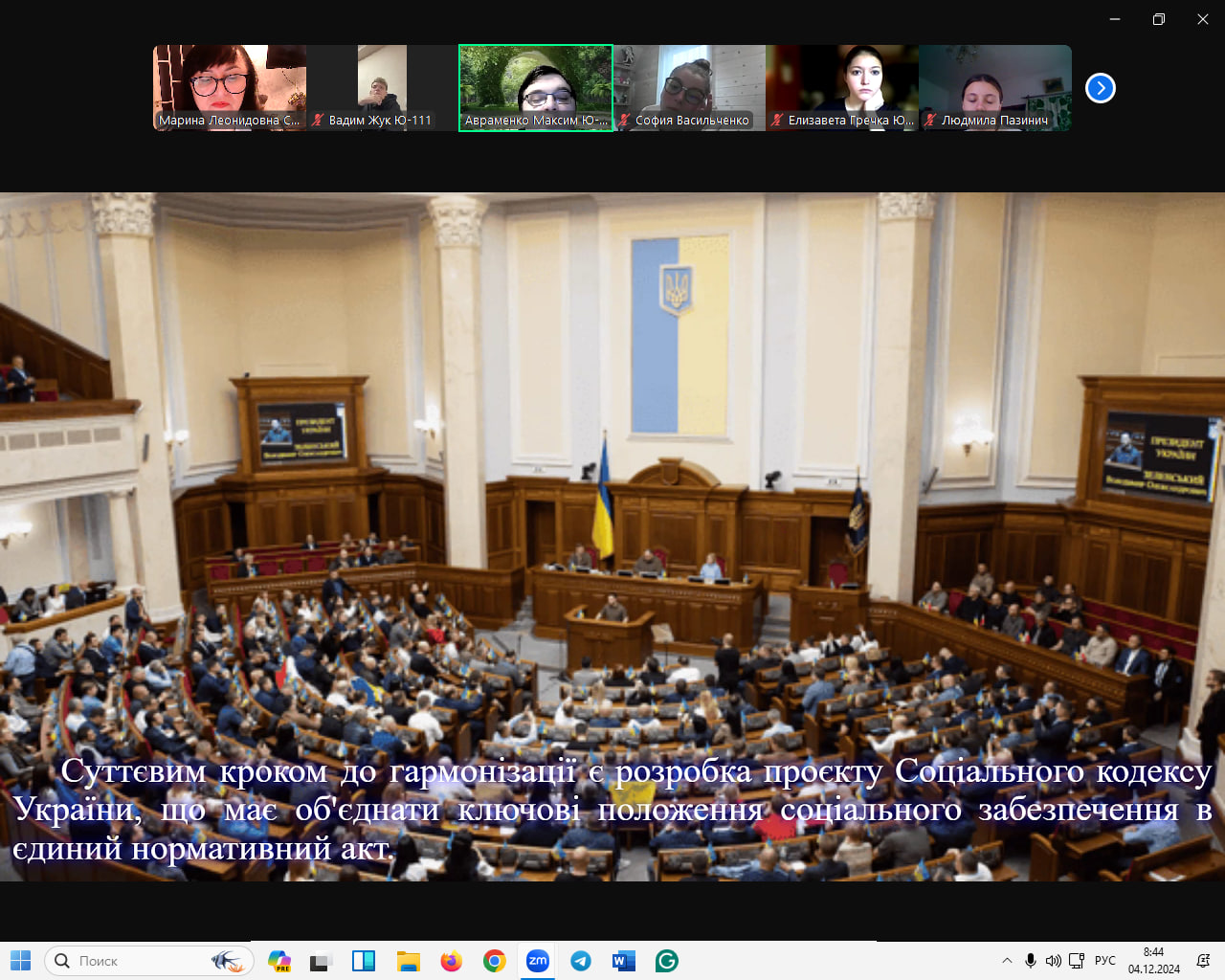Open the volume control in the tray
The image size is (1225, 980).
pos(1054,961)
